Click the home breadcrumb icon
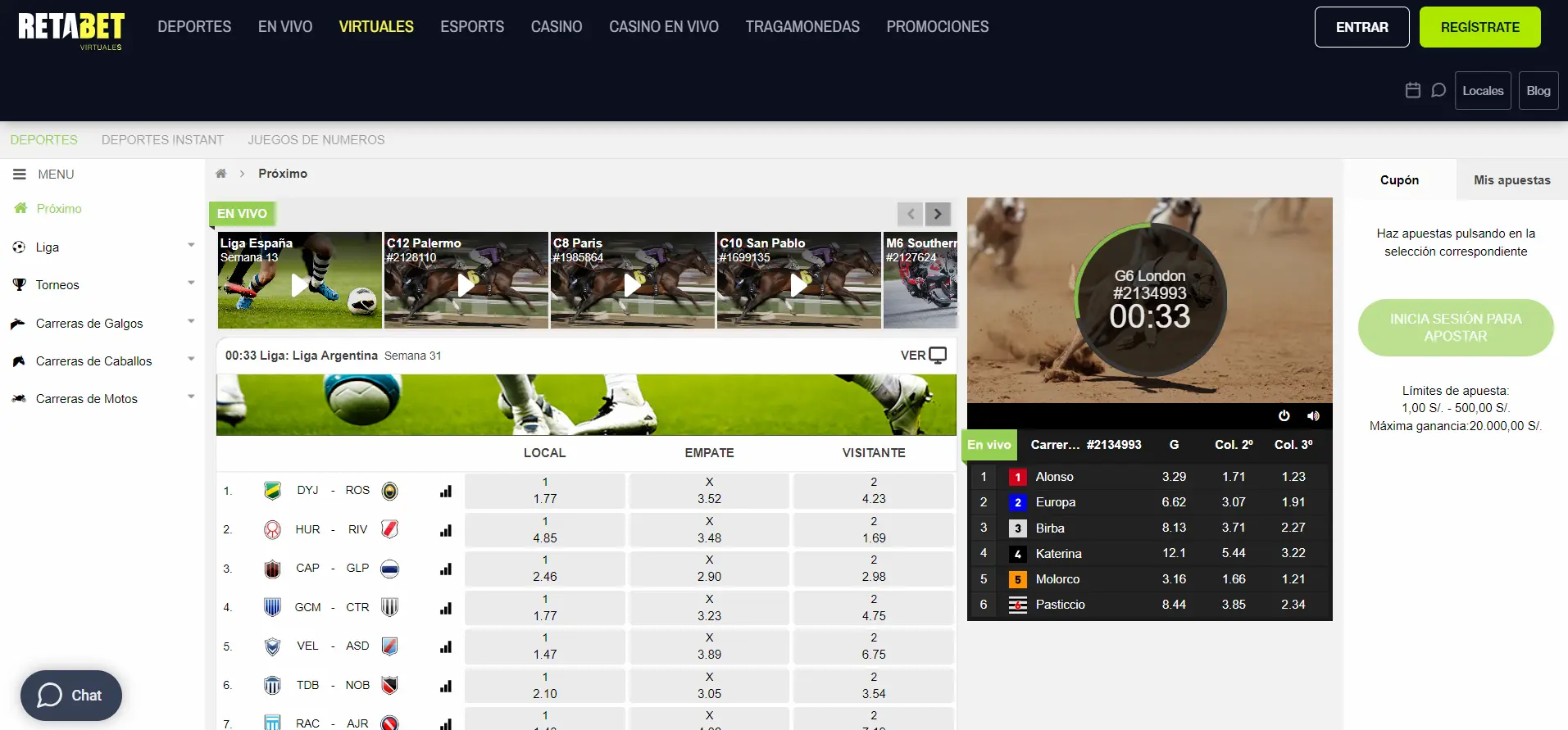The height and width of the screenshot is (730, 1568). coord(220,174)
